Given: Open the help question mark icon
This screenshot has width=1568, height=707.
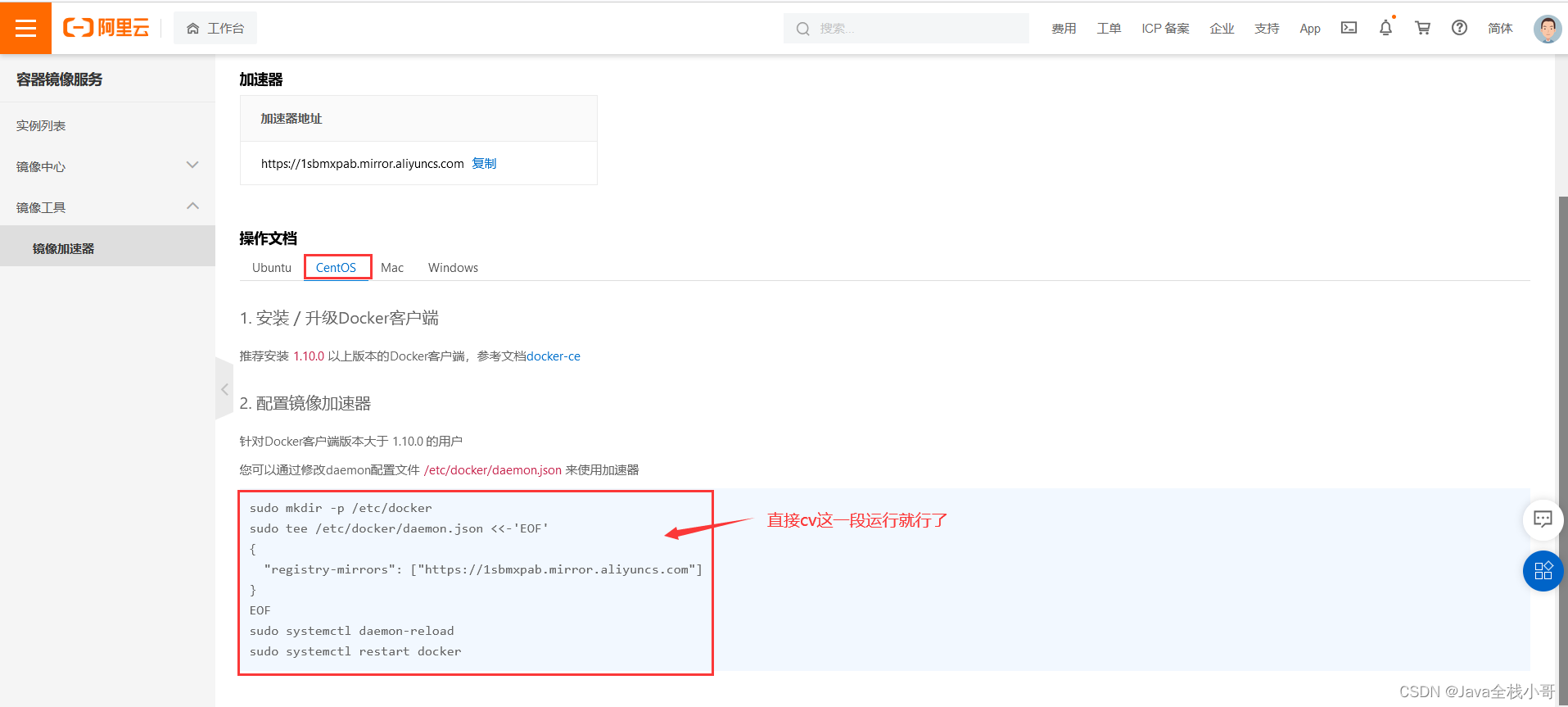Looking at the screenshot, I should (x=1459, y=28).
